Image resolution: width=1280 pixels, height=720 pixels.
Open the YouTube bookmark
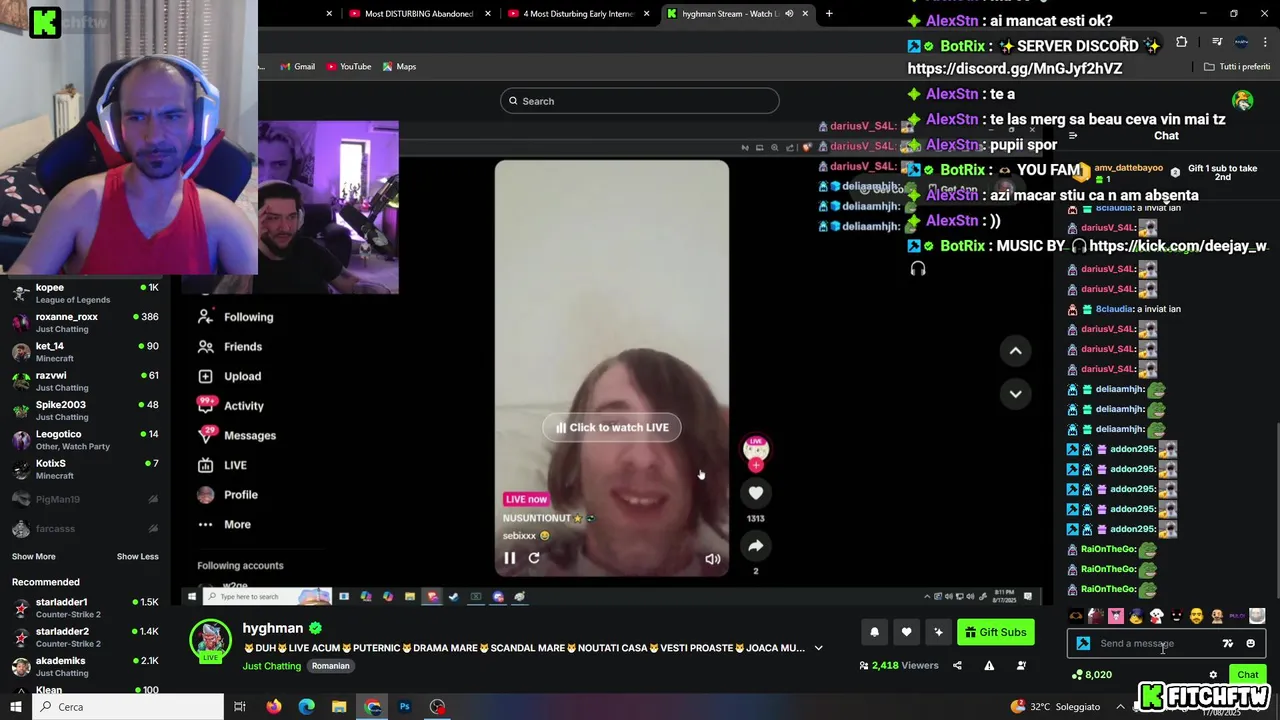pyautogui.click(x=348, y=67)
